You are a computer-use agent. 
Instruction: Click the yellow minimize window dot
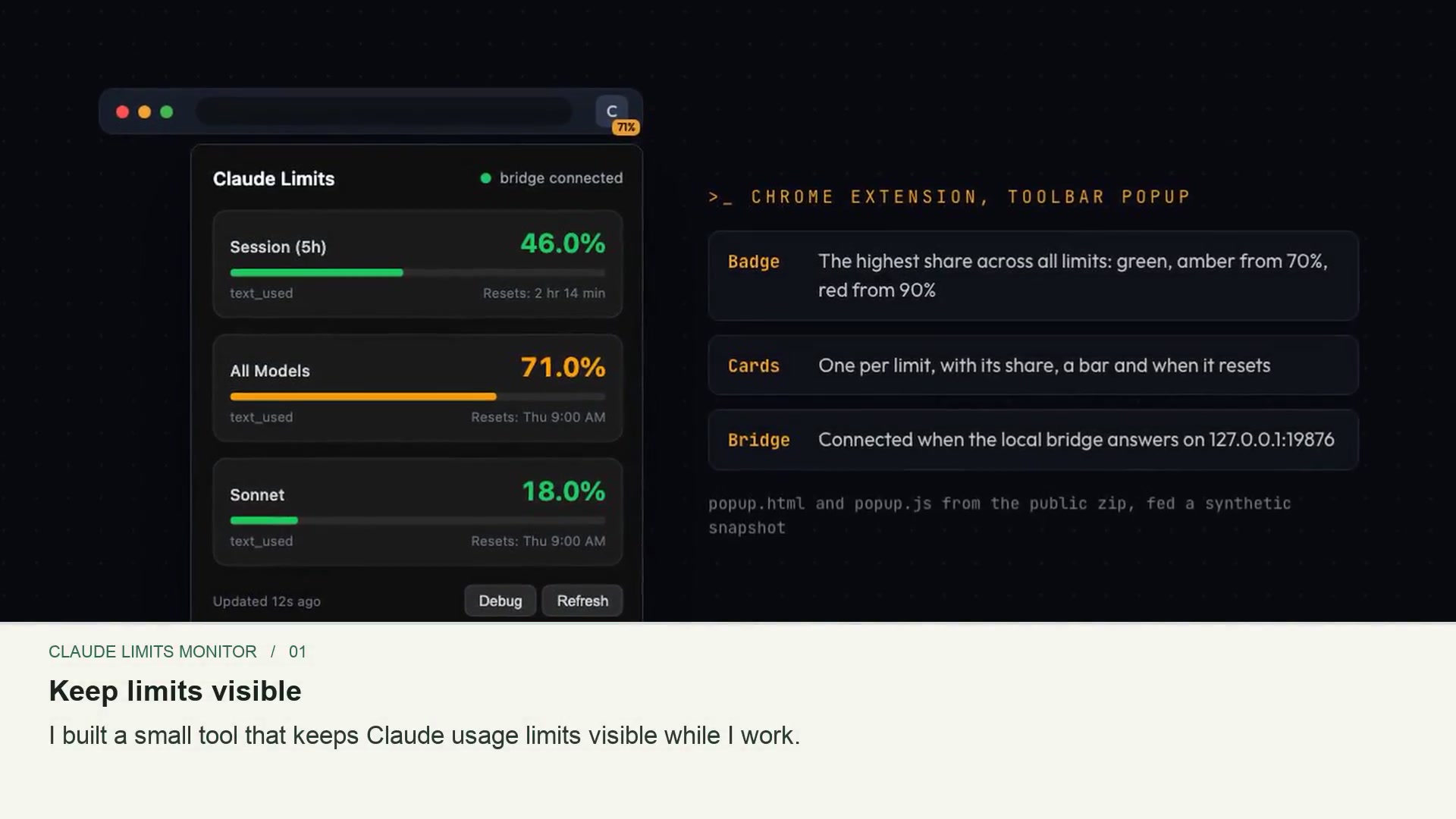tap(144, 112)
